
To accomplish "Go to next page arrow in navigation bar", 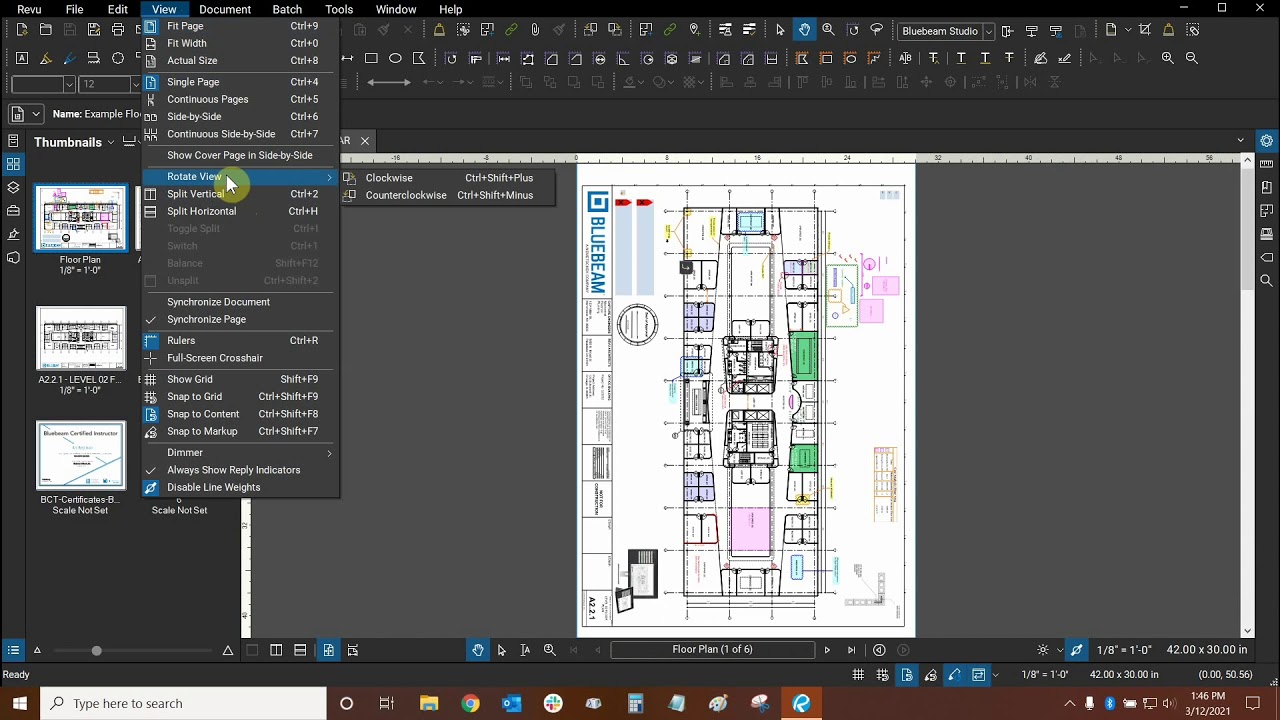I will pyautogui.click(x=827, y=650).
